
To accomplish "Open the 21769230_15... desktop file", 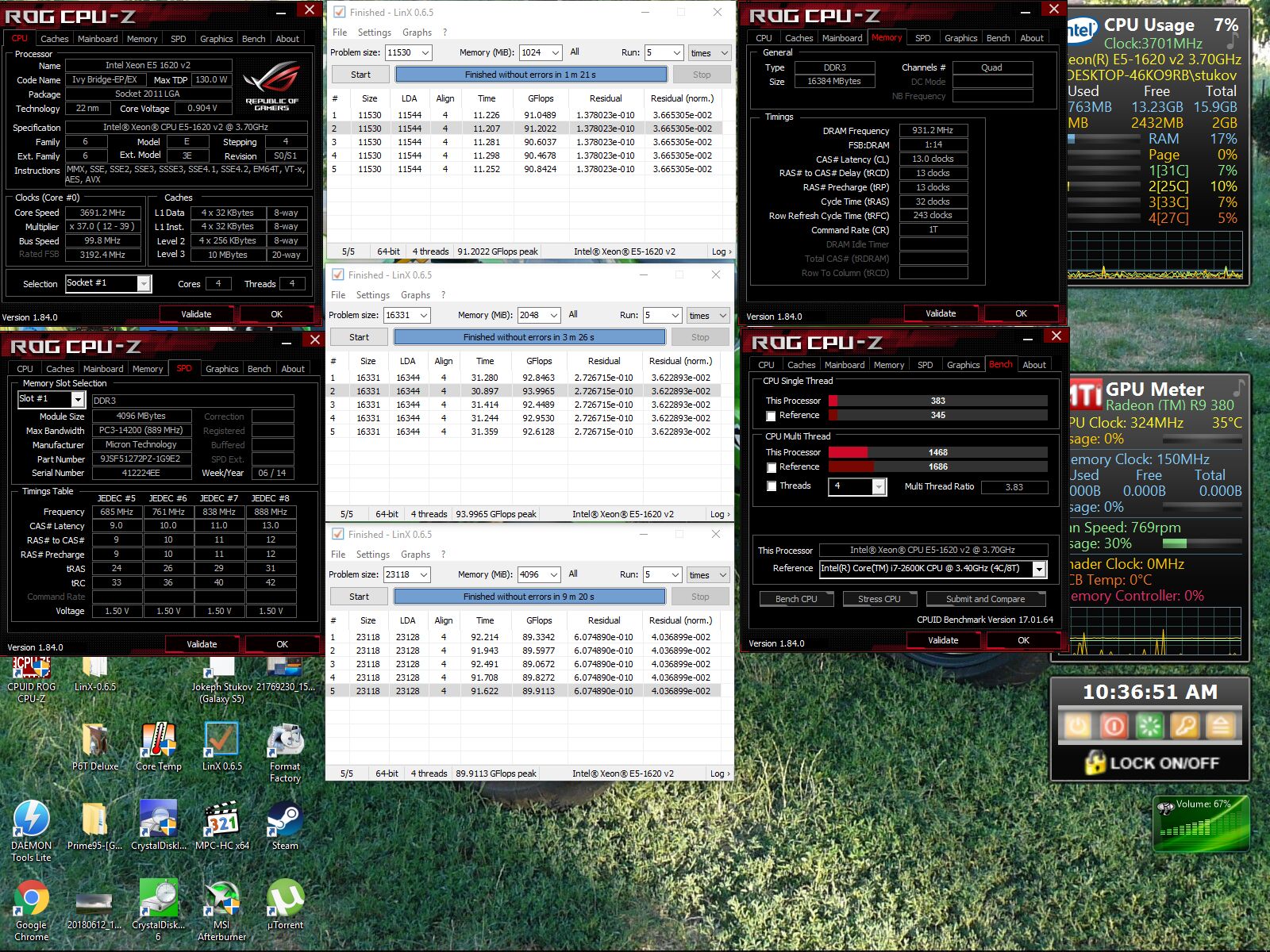I will point(285,675).
